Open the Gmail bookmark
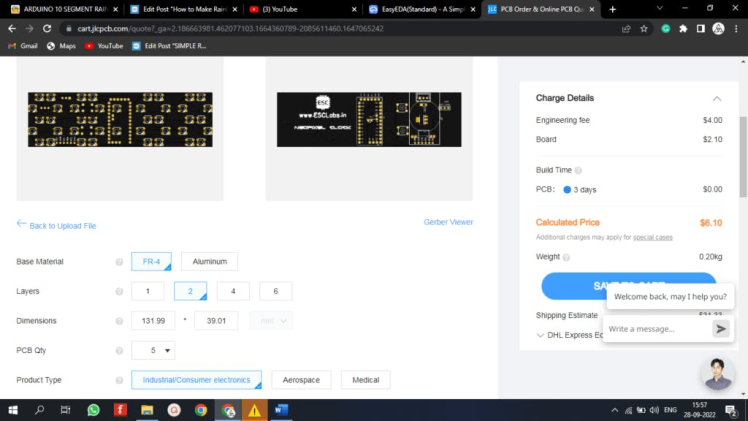748x421 pixels. pos(23,46)
